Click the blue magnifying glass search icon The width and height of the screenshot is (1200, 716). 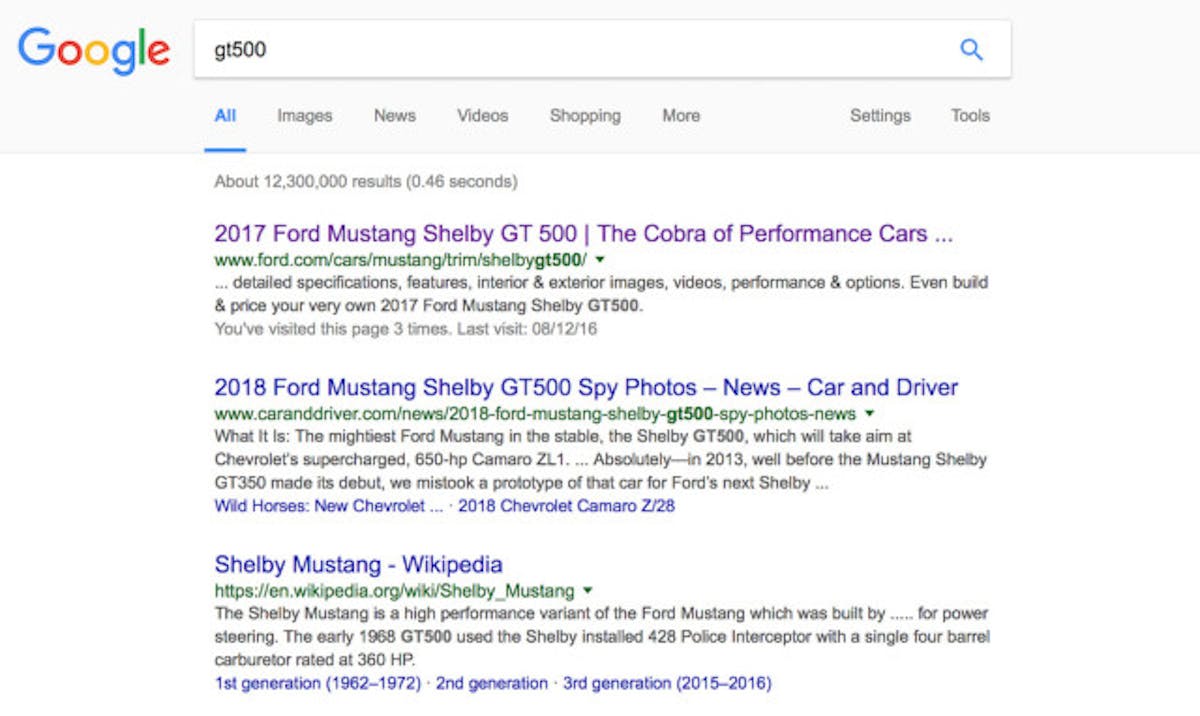[970, 47]
